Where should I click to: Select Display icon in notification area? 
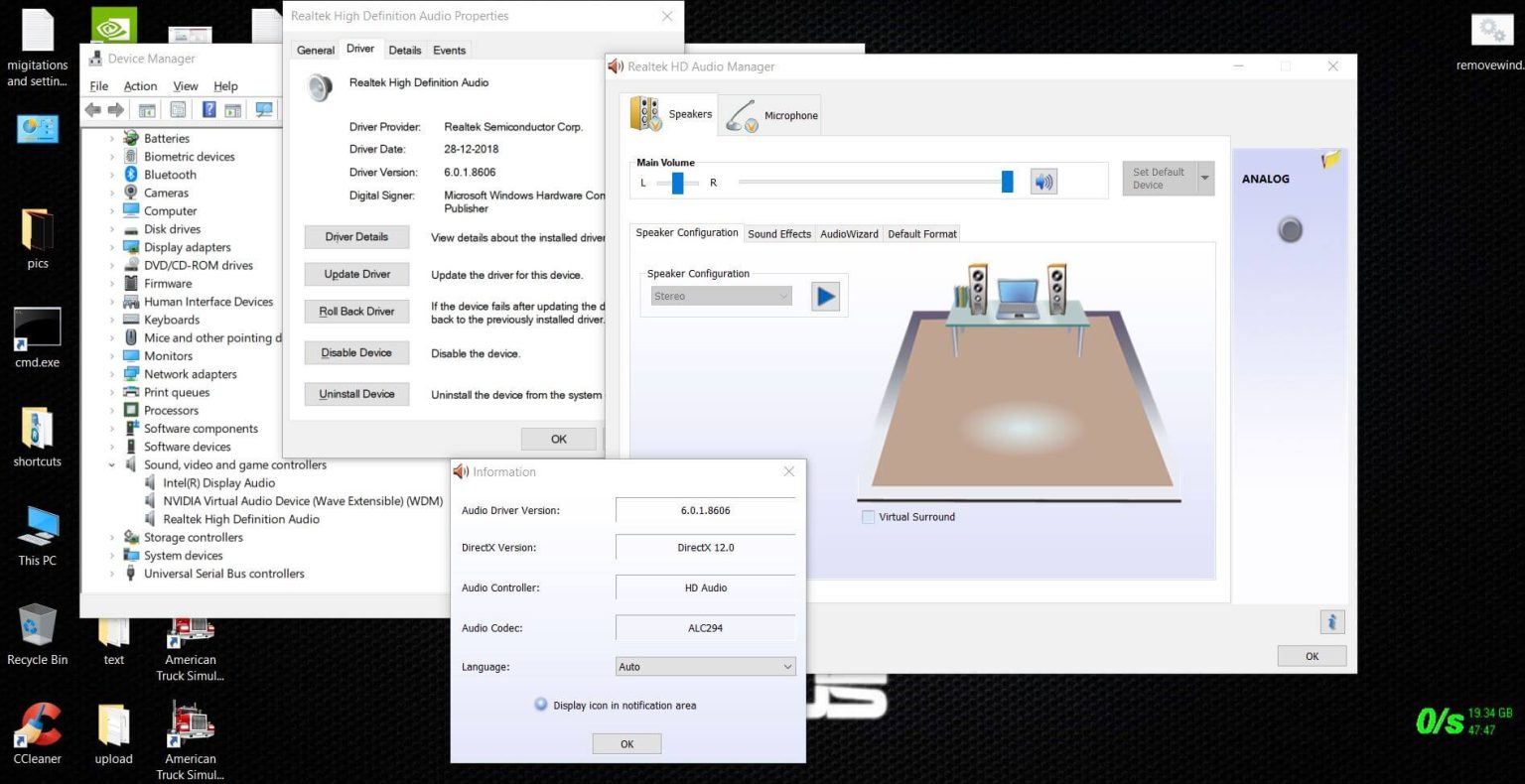coord(541,705)
